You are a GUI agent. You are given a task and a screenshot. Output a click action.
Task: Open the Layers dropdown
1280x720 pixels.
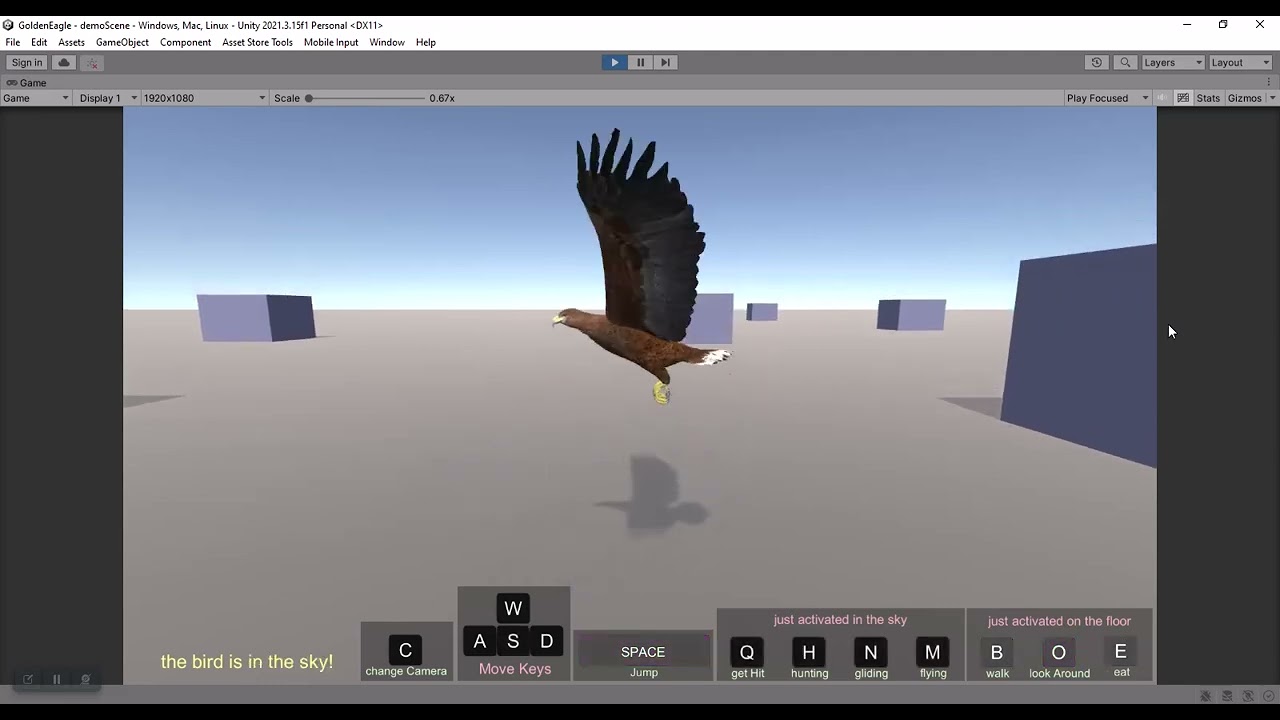[x=1173, y=62]
